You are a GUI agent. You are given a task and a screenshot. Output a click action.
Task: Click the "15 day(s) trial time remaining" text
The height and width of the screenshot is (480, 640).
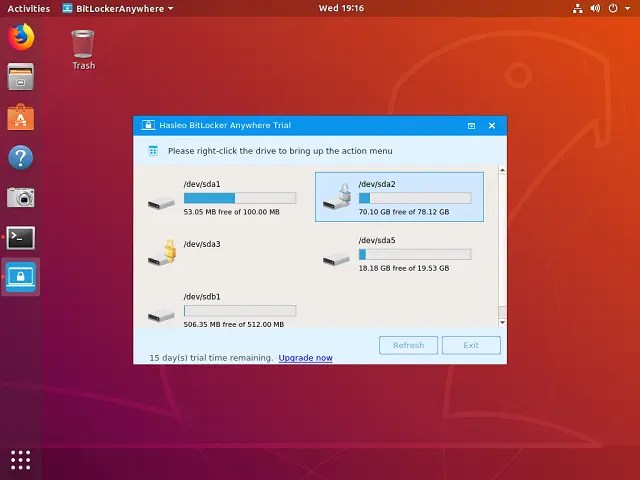tap(211, 358)
